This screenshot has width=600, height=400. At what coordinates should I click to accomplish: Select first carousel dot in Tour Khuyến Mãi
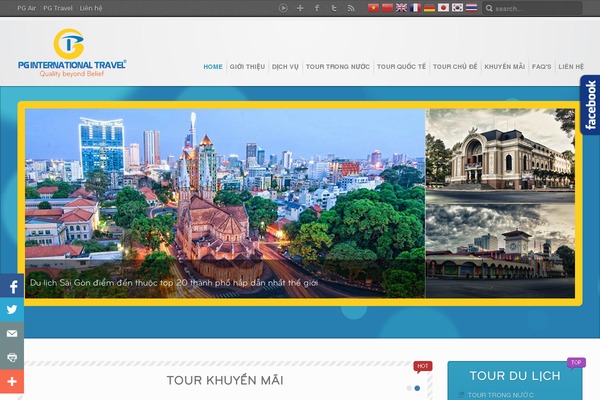pos(409,388)
